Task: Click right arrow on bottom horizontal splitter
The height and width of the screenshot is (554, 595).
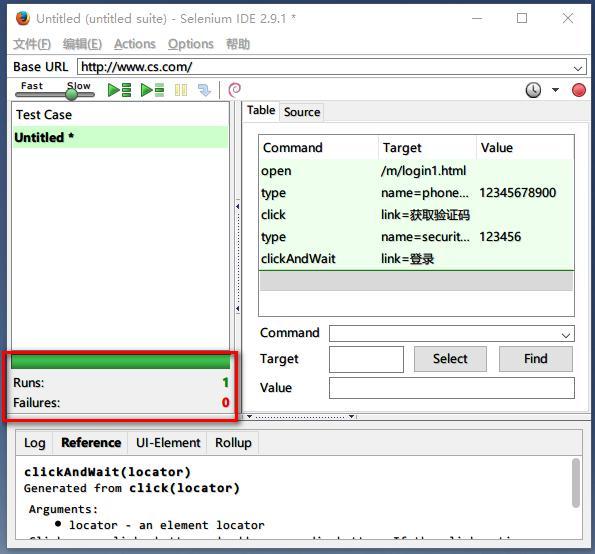Action: (352, 417)
